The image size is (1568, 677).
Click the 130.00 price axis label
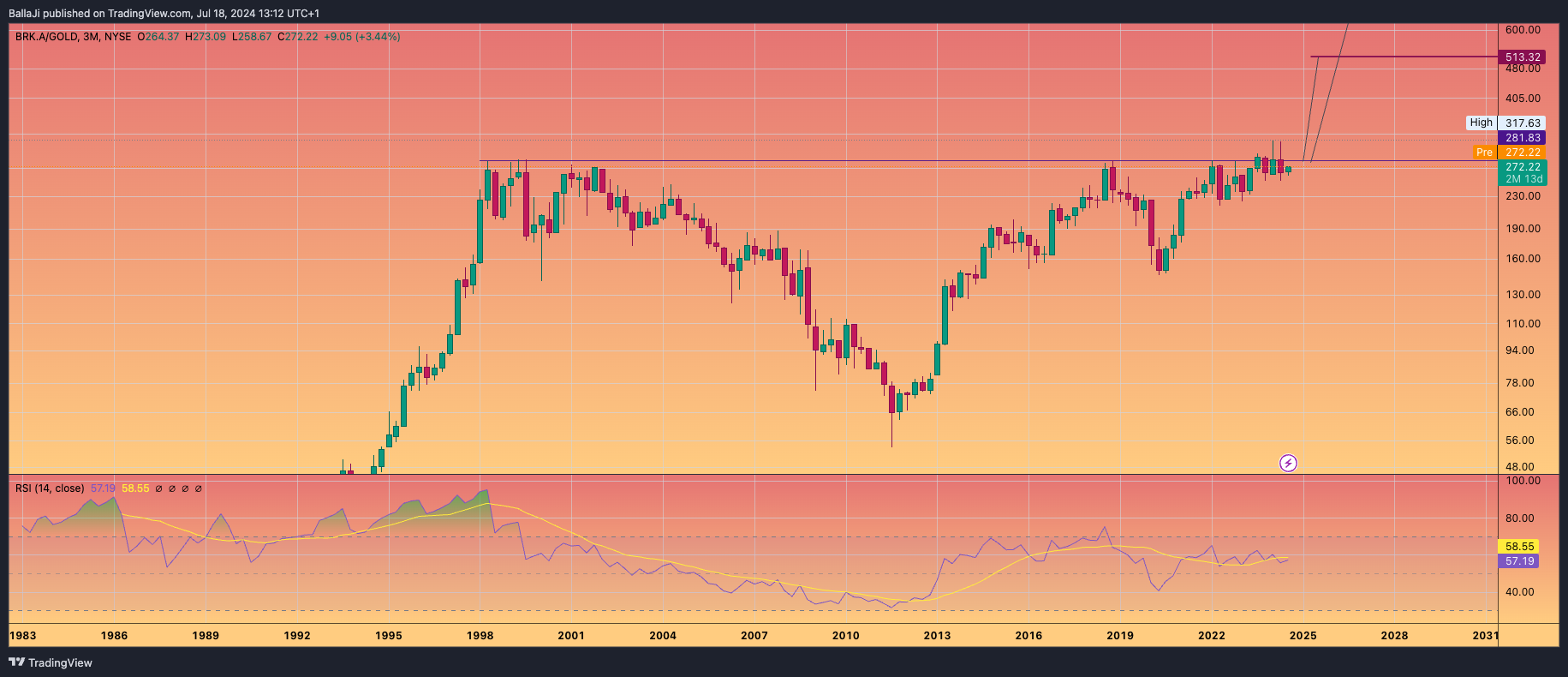pos(1523,295)
